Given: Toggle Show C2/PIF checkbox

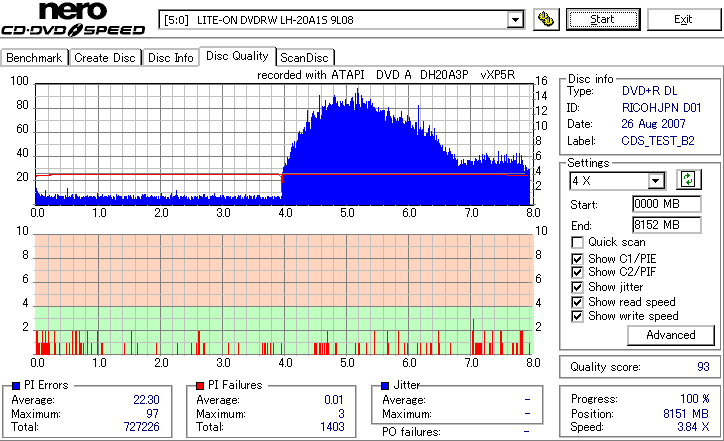Looking at the screenshot, I should pyautogui.click(x=577, y=272).
